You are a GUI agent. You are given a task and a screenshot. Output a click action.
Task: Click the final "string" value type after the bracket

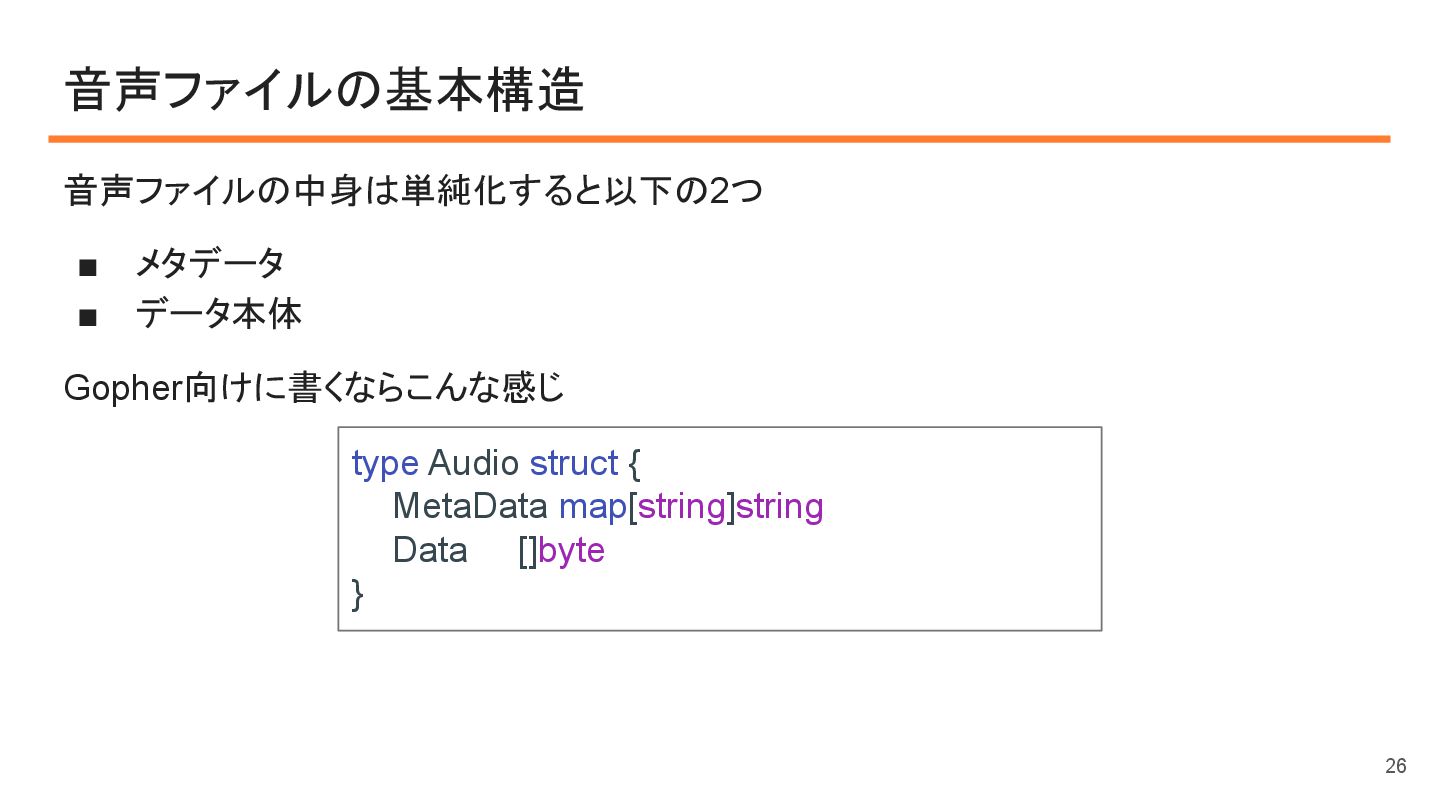pyautogui.click(x=780, y=507)
